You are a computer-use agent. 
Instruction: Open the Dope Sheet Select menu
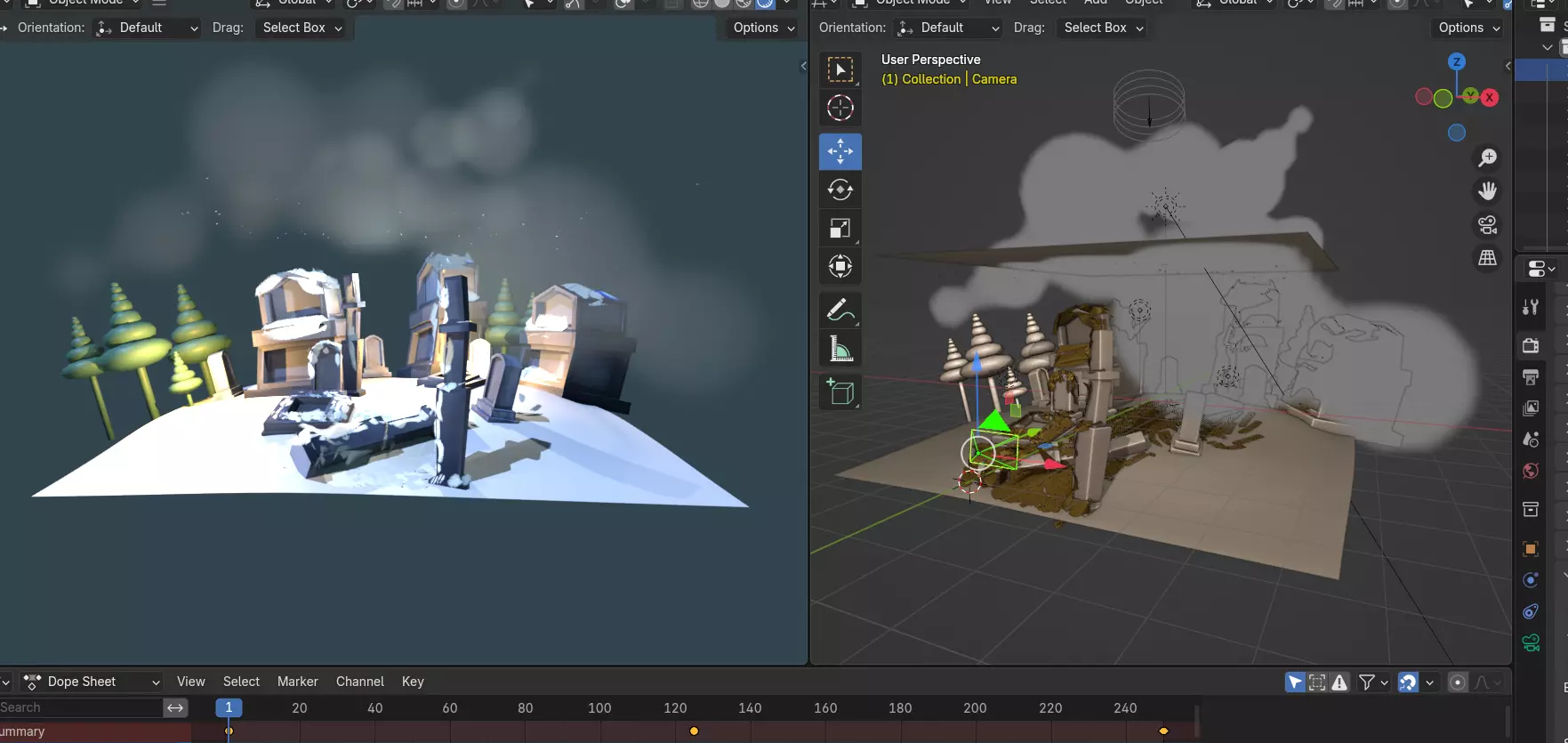click(x=241, y=682)
